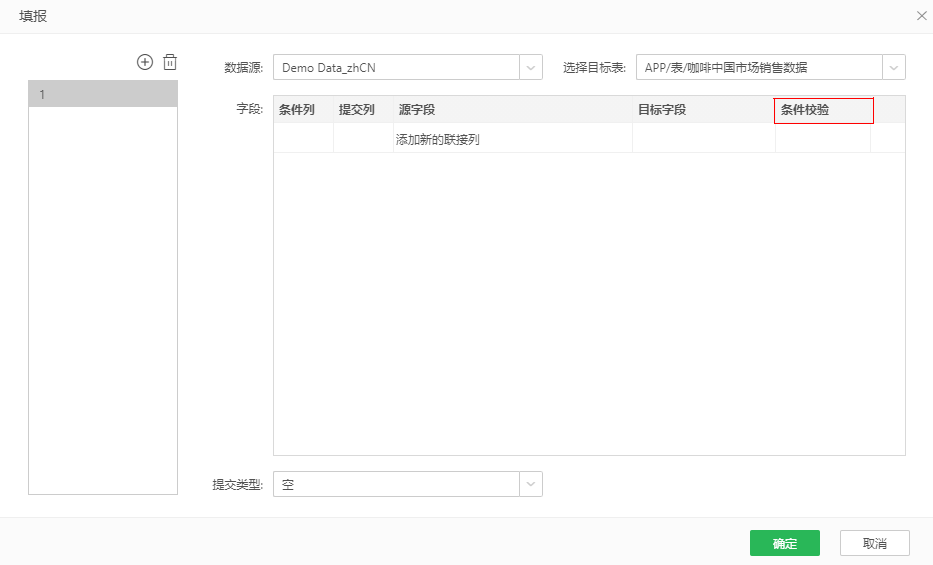Select rule item 1 in the list

coord(103,94)
